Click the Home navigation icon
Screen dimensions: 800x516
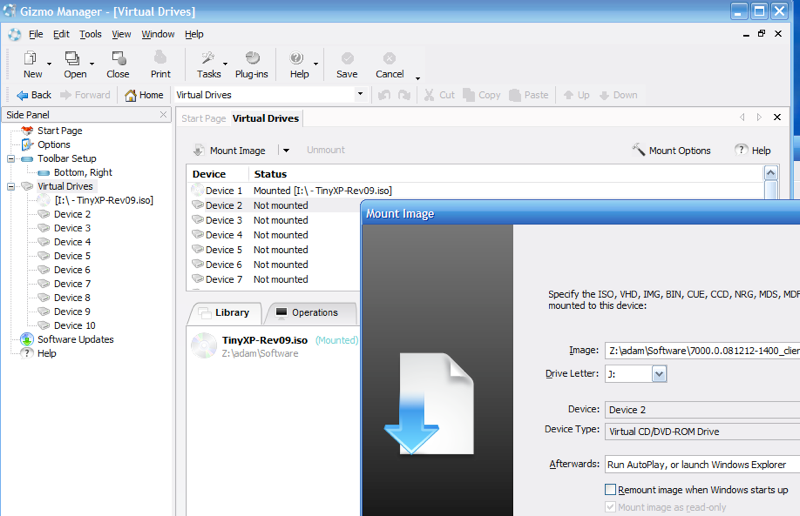pyautogui.click(x=131, y=95)
